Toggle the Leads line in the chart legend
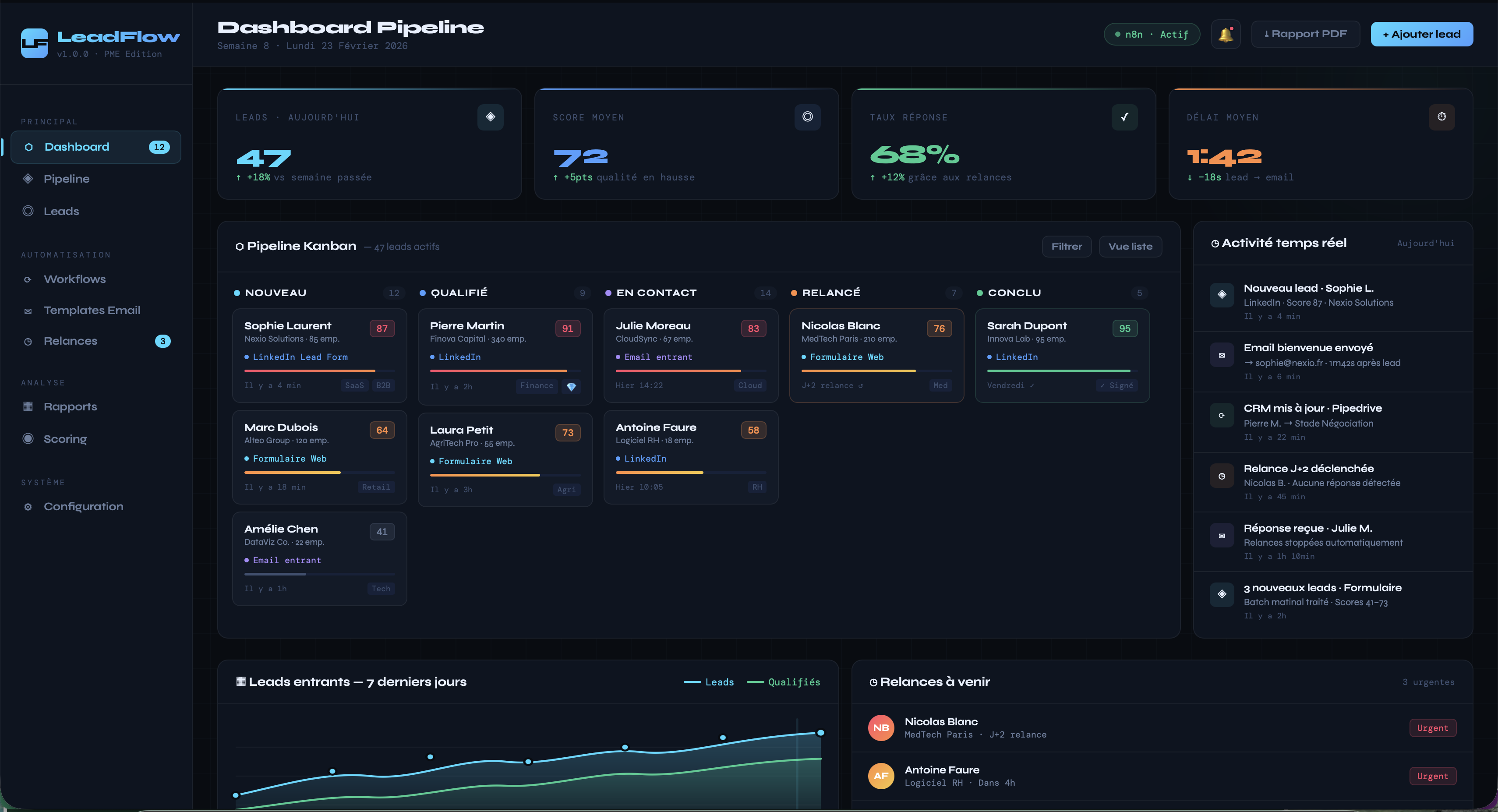This screenshot has height=812, width=1498. [709, 682]
